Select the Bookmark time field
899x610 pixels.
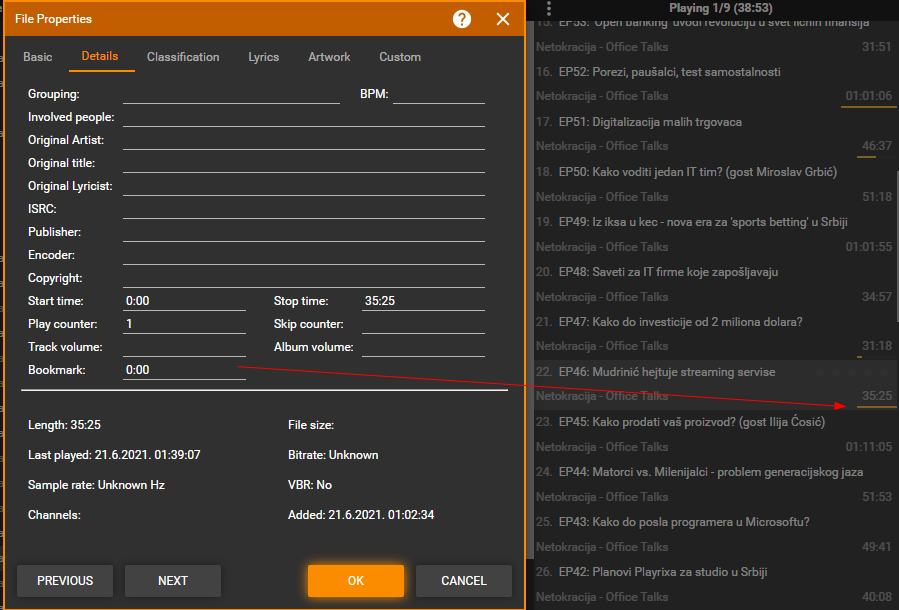(184, 370)
